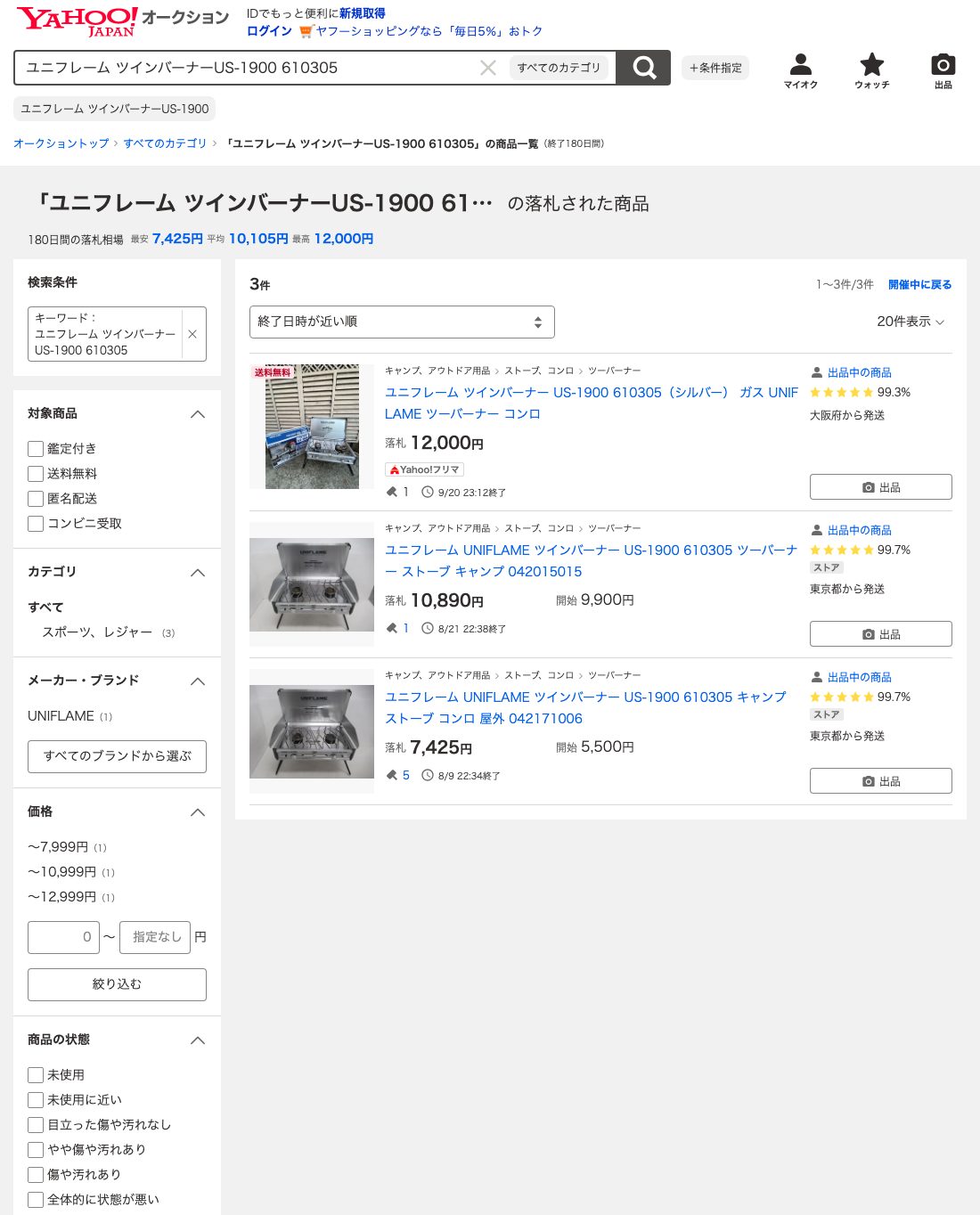980x1215 pixels.
Task: Open the すべてのカテゴリ dropdown in search bar
Action: (x=559, y=68)
